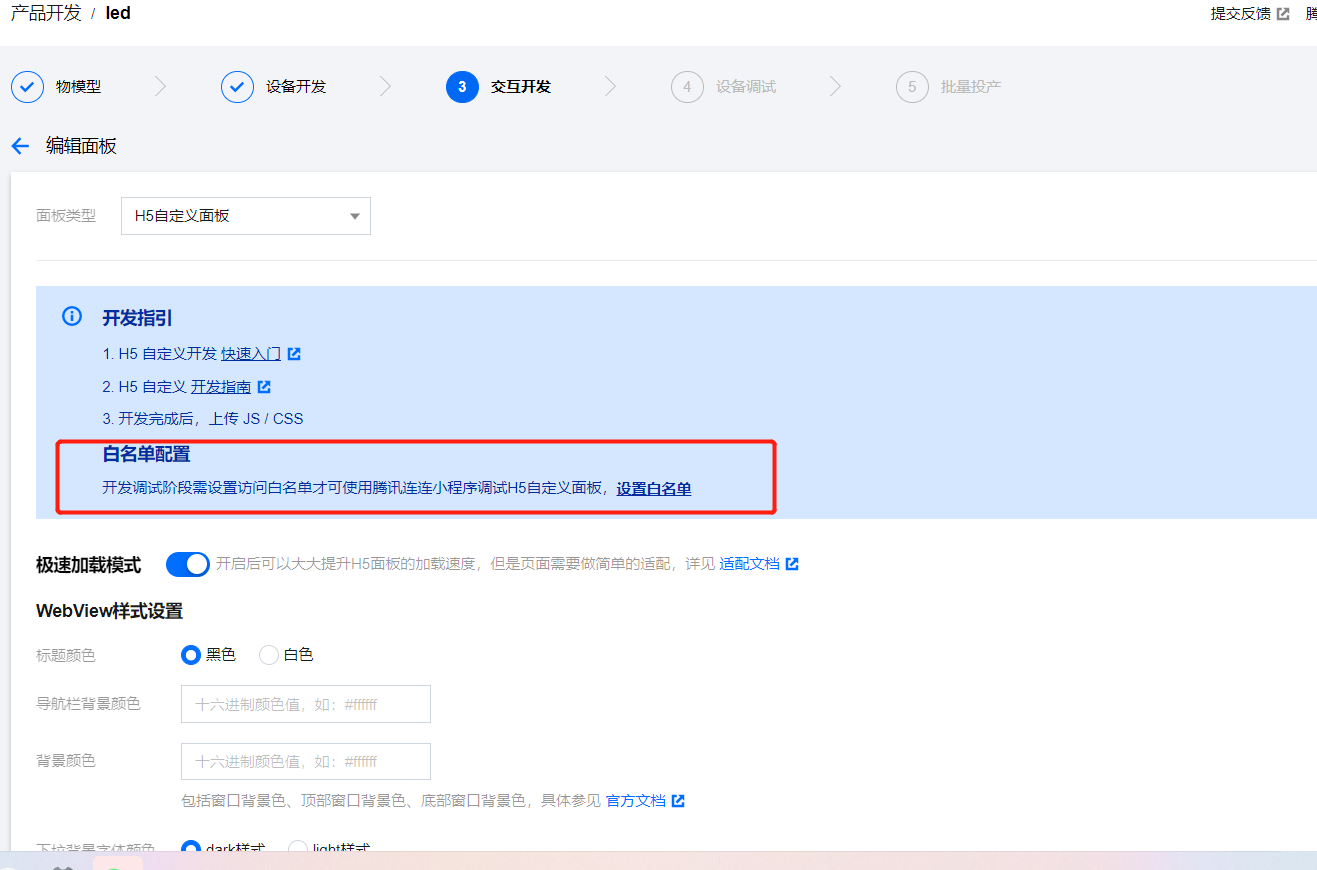The image size is (1317, 870).
Task: Click the info icon in 开发指引 panel
Action: (x=71, y=315)
